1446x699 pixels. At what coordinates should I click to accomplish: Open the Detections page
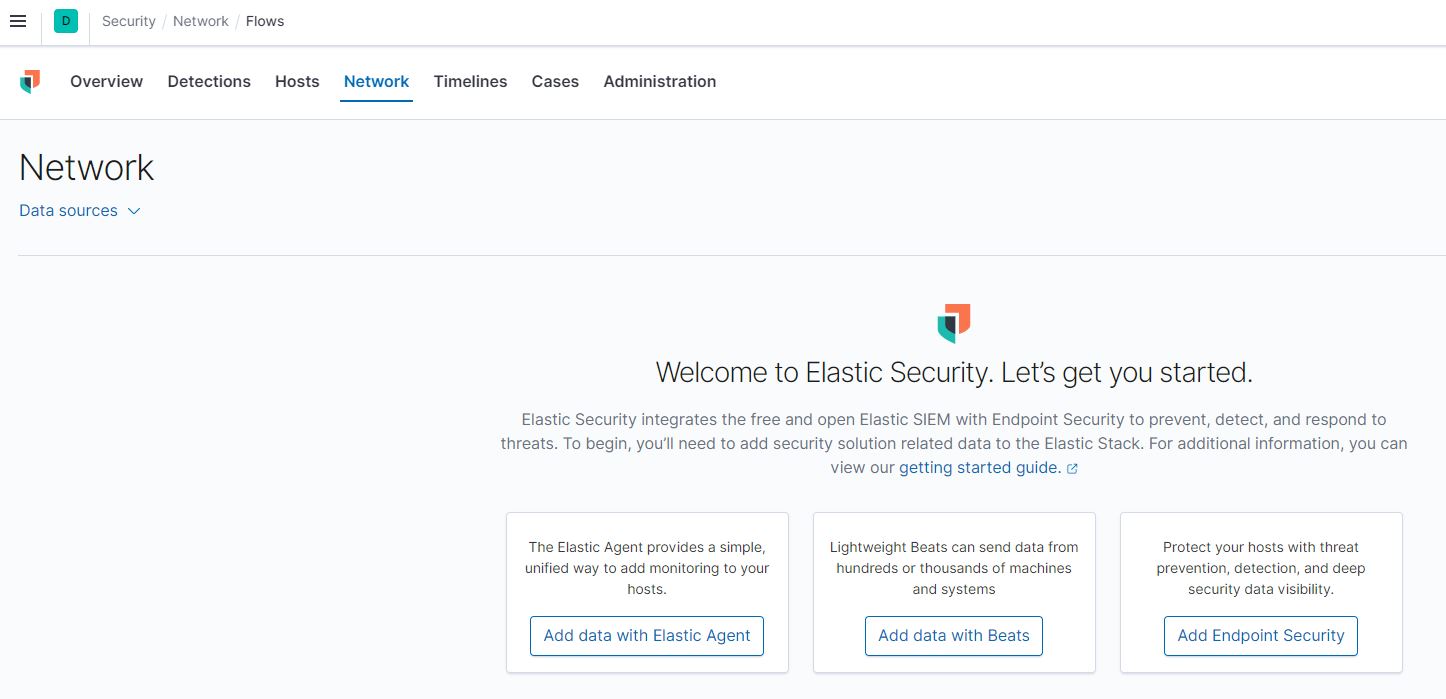click(x=209, y=81)
